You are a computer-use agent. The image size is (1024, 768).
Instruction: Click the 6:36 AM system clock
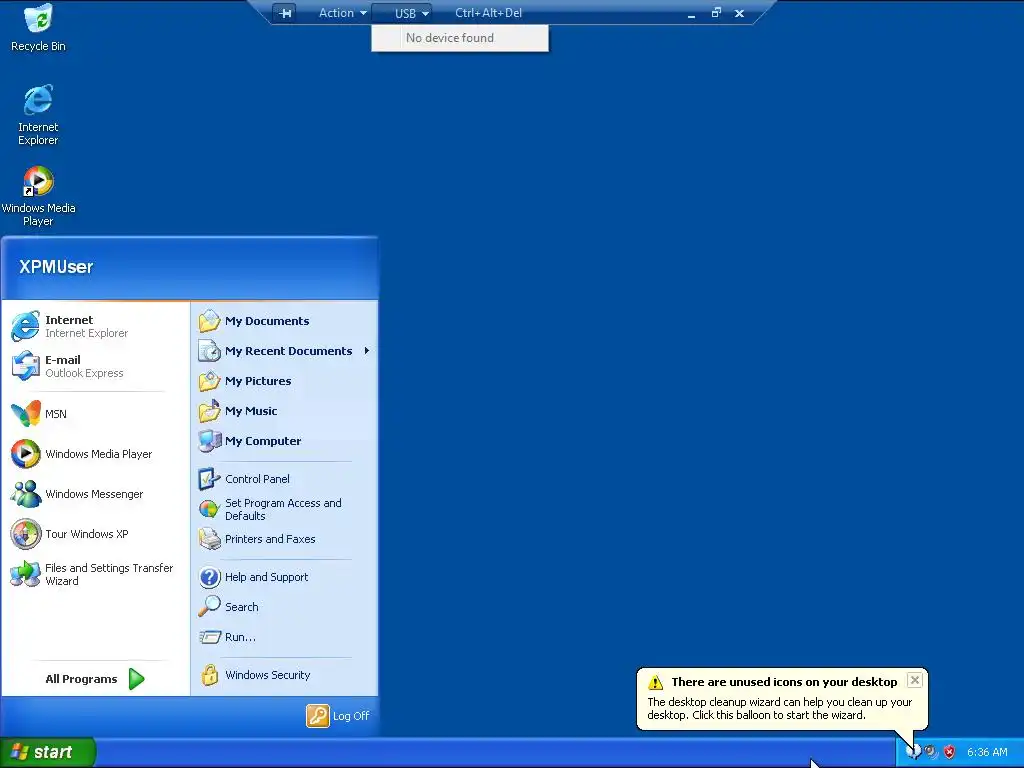pyautogui.click(x=987, y=752)
